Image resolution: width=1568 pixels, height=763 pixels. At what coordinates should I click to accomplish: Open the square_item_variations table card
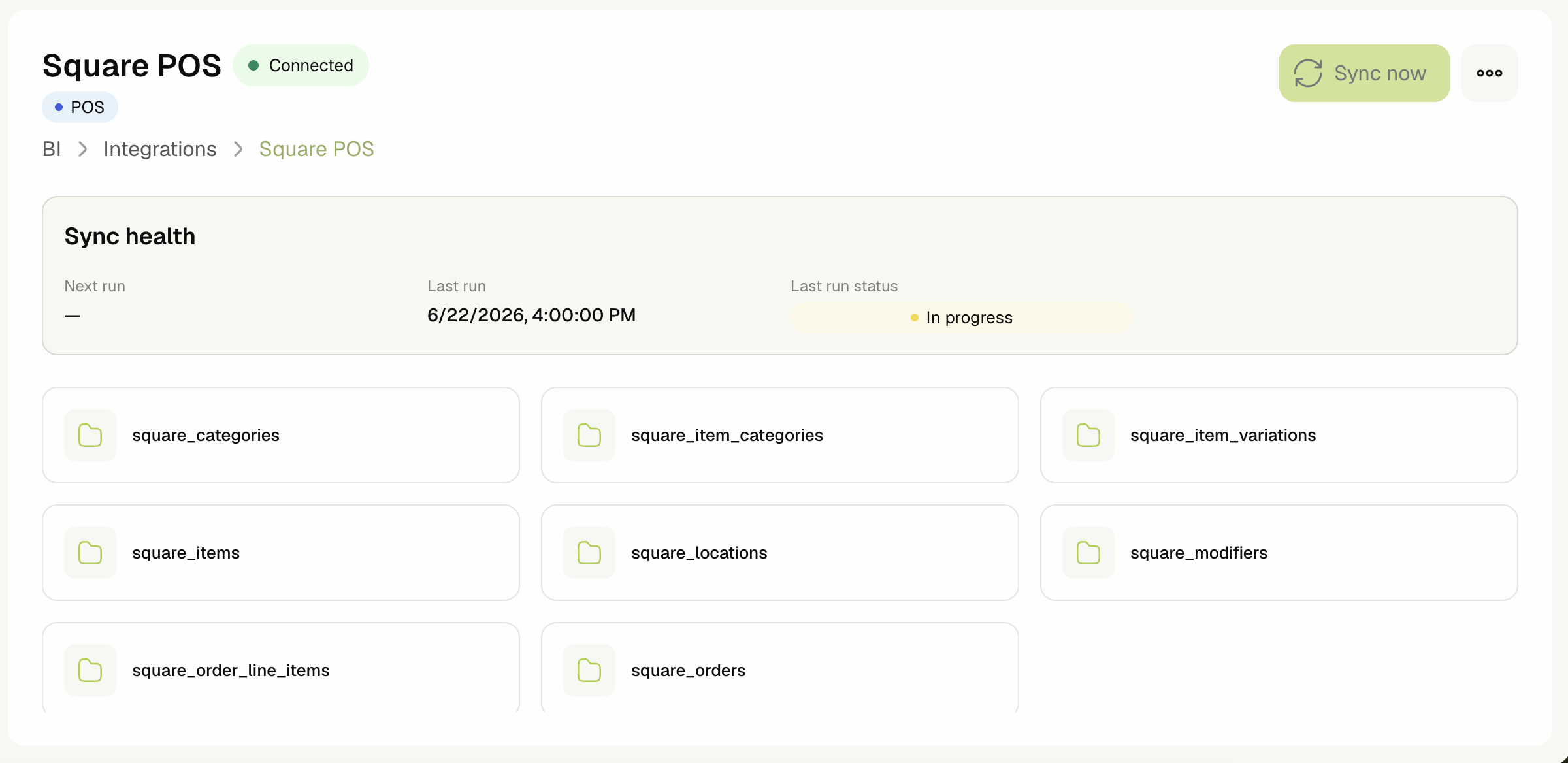[x=1279, y=435]
